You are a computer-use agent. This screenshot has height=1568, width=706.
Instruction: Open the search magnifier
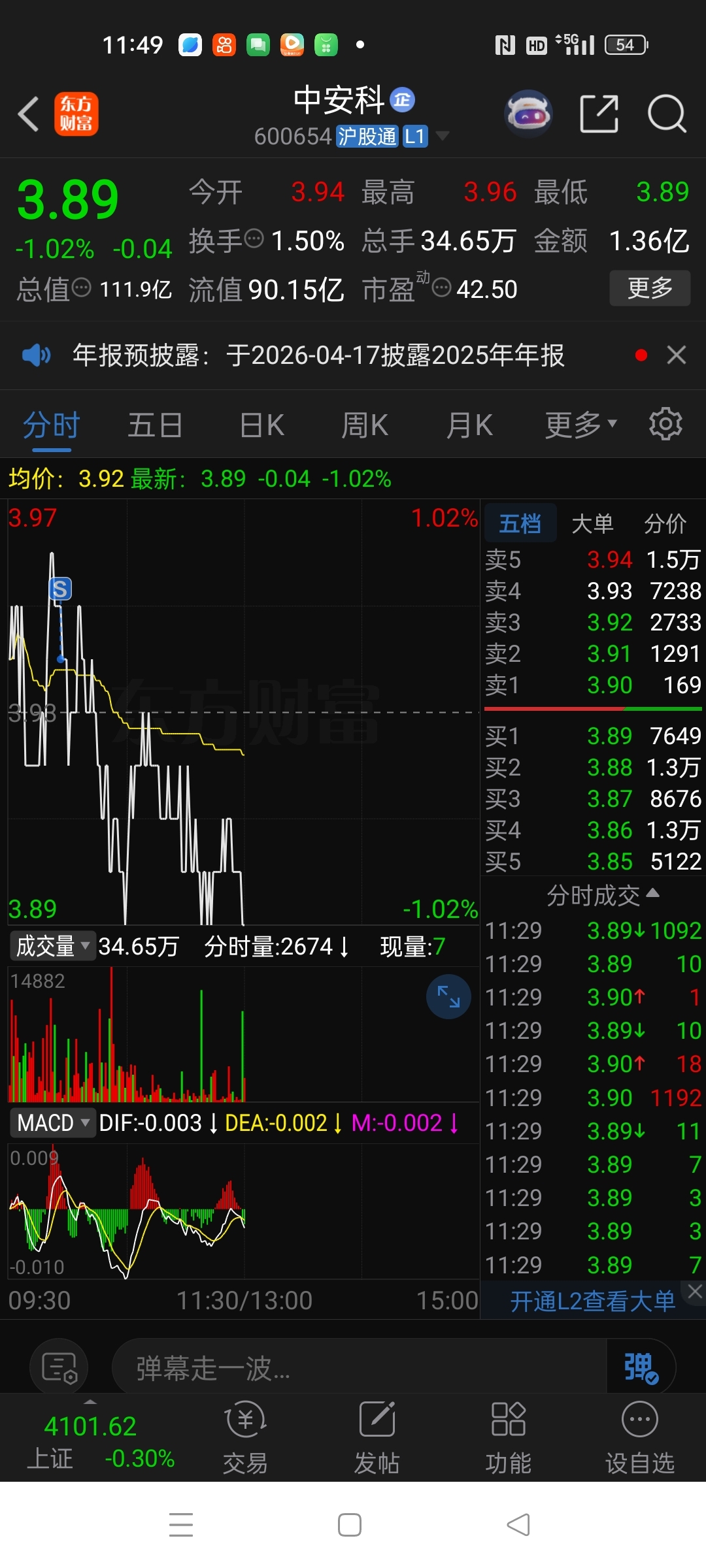point(667,114)
